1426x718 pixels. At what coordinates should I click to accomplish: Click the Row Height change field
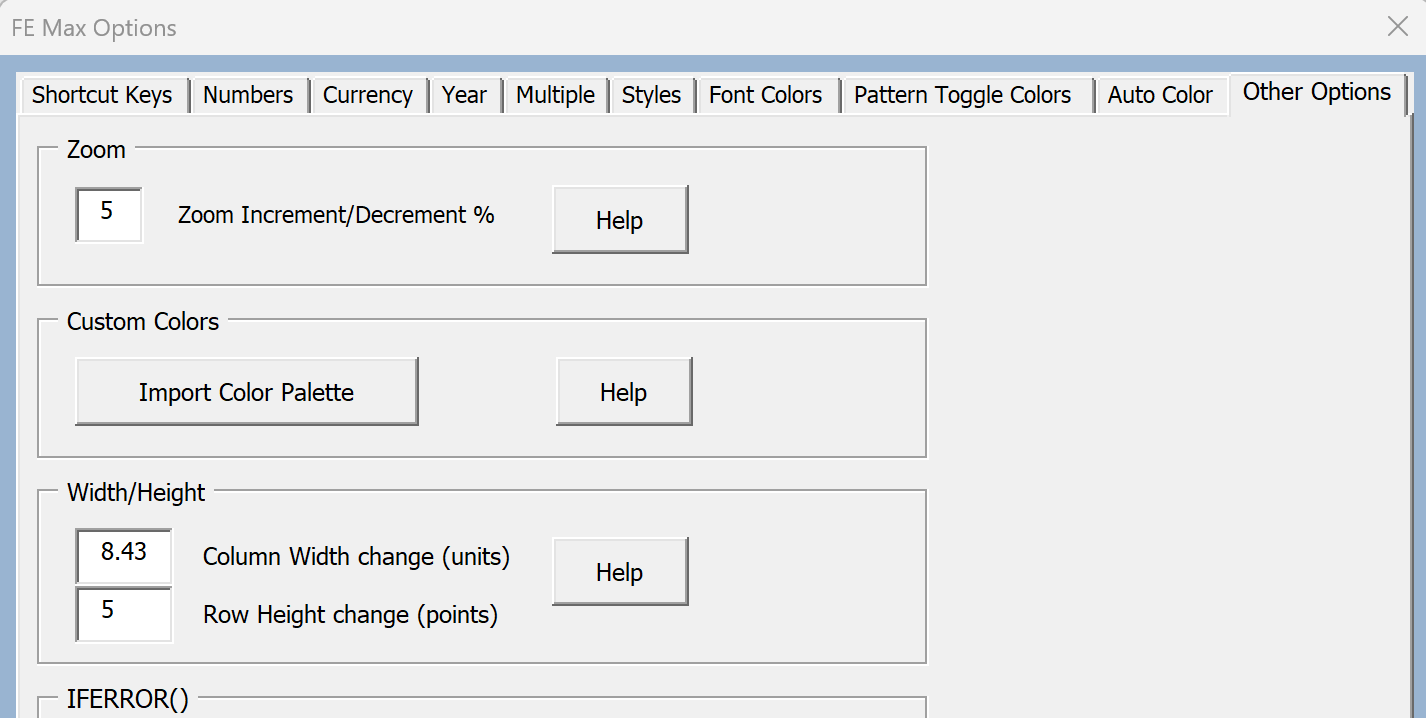coord(124,613)
